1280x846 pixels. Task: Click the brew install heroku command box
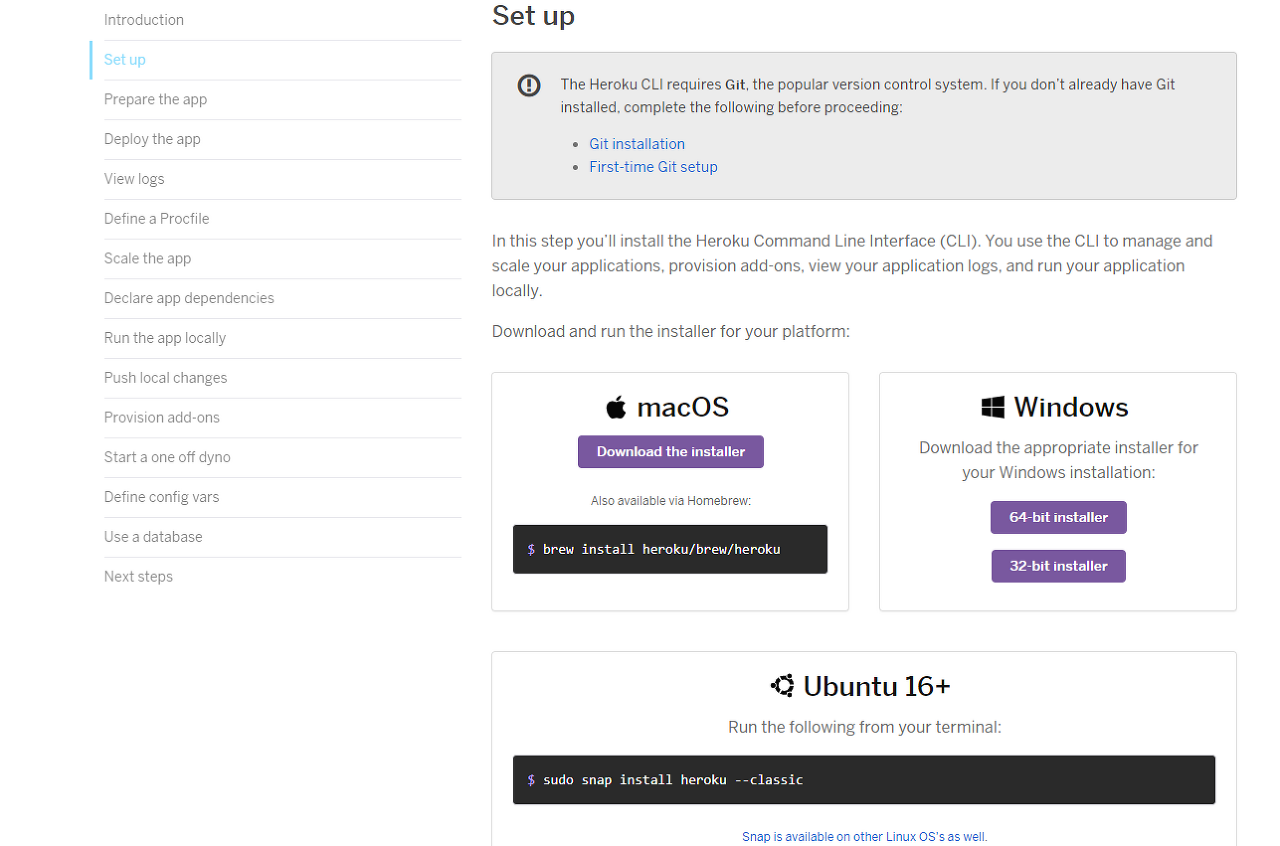point(670,550)
